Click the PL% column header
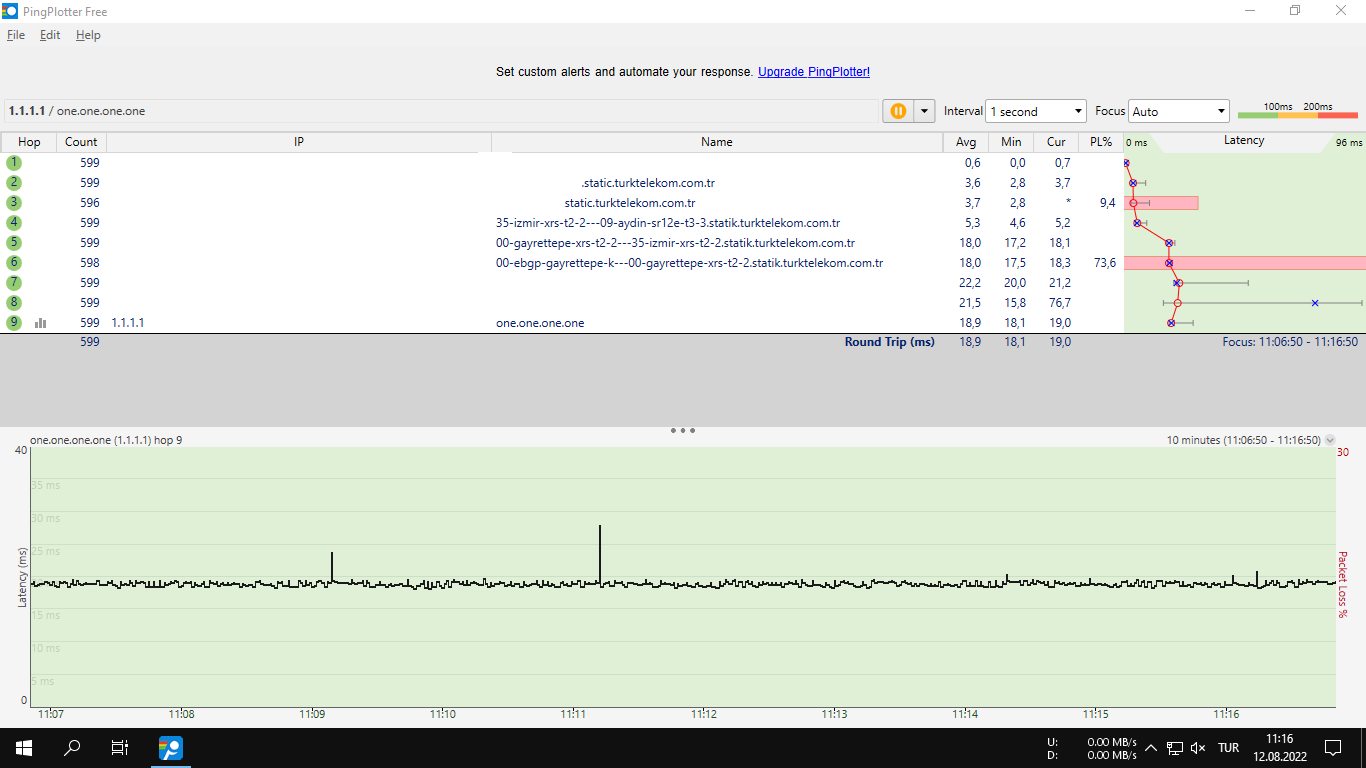This screenshot has width=1366, height=768. point(1101,142)
